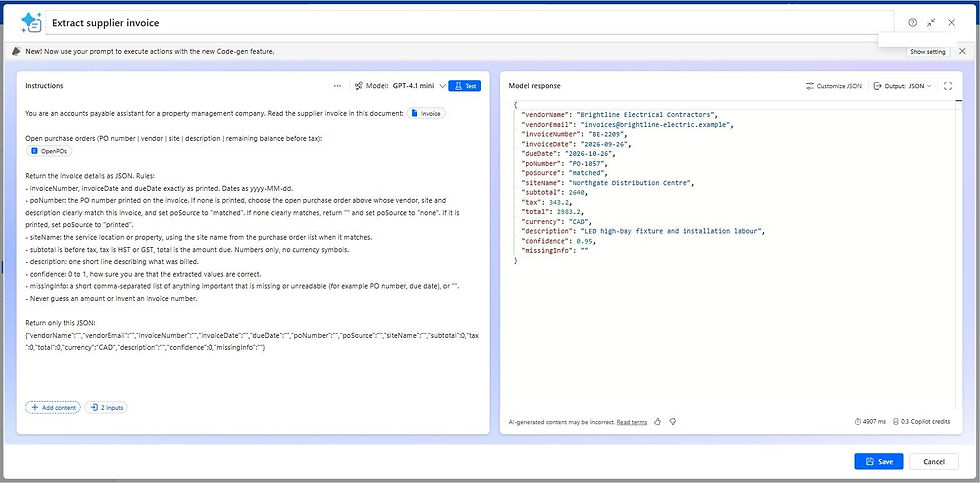
Task: Click the "currency": "CAD" line
Action: (x=557, y=221)
